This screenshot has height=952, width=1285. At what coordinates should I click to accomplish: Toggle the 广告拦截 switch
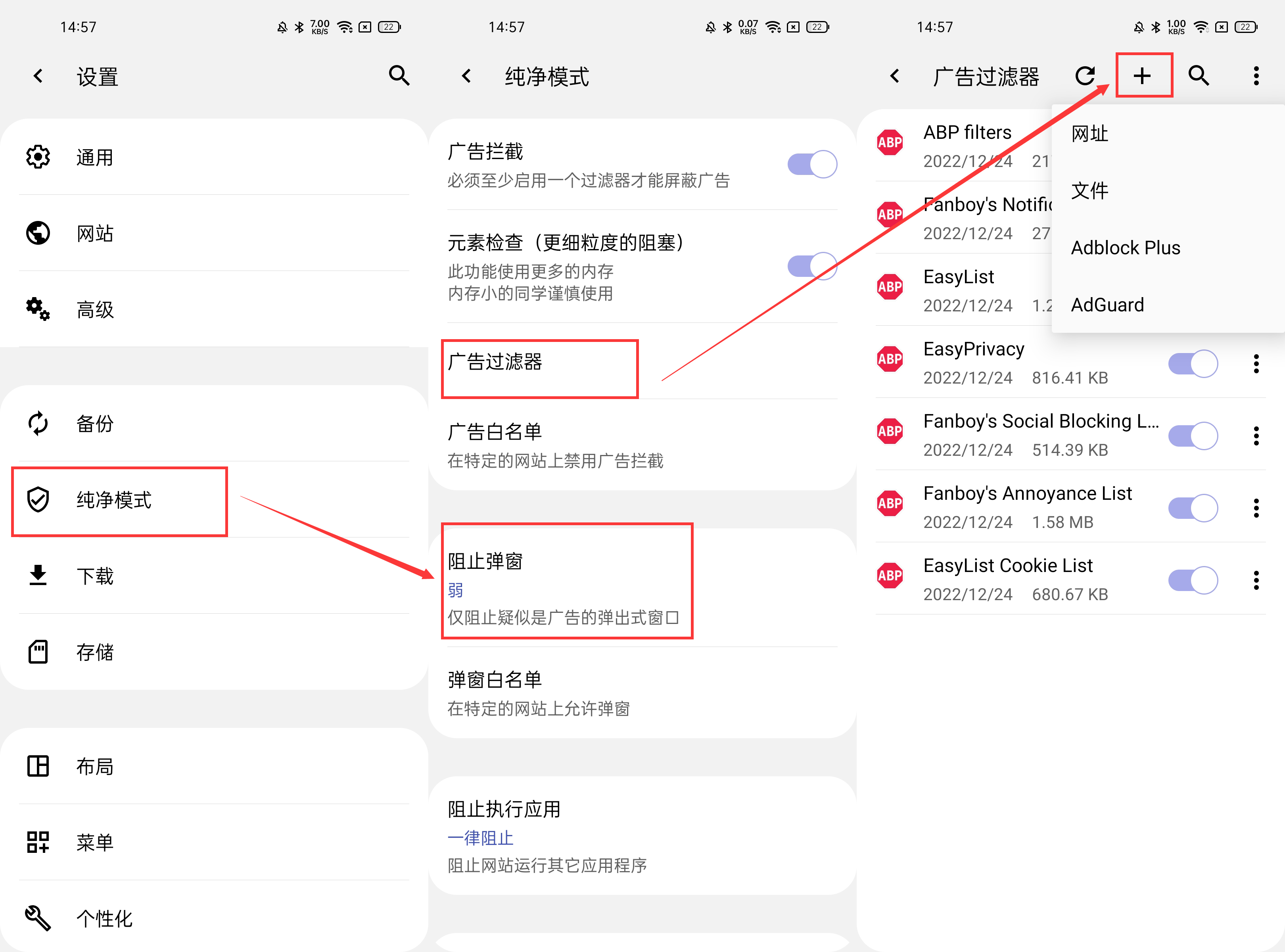tap(812, 164)
